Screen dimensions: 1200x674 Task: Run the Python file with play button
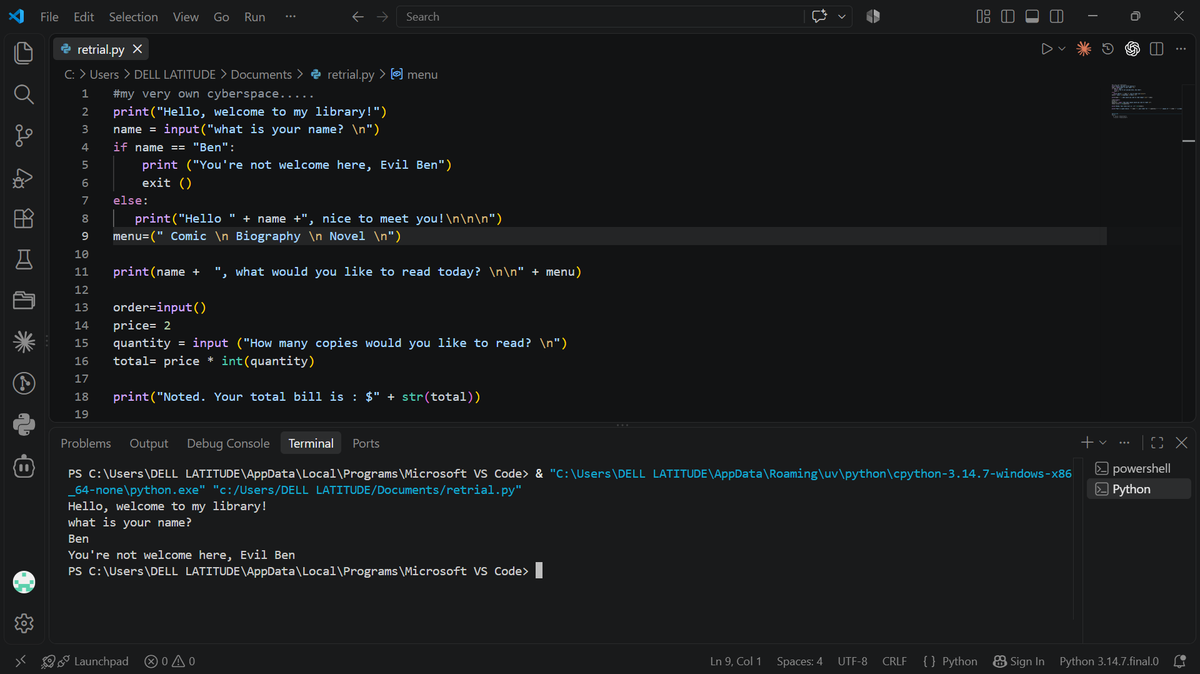point(1047,49)
